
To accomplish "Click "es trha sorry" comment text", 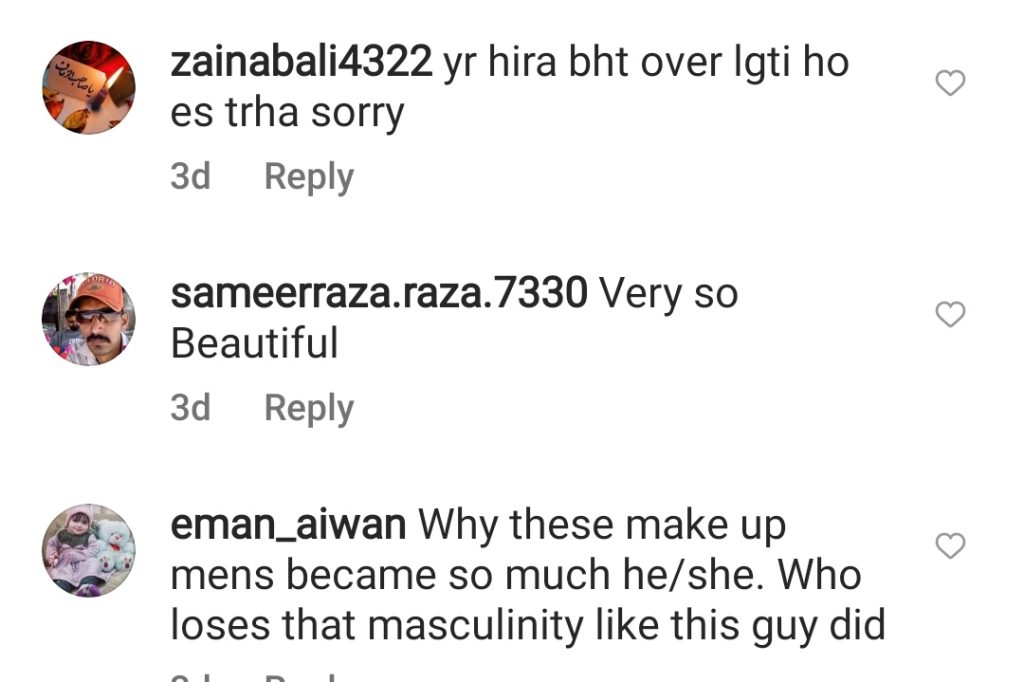I will [287, 113].
